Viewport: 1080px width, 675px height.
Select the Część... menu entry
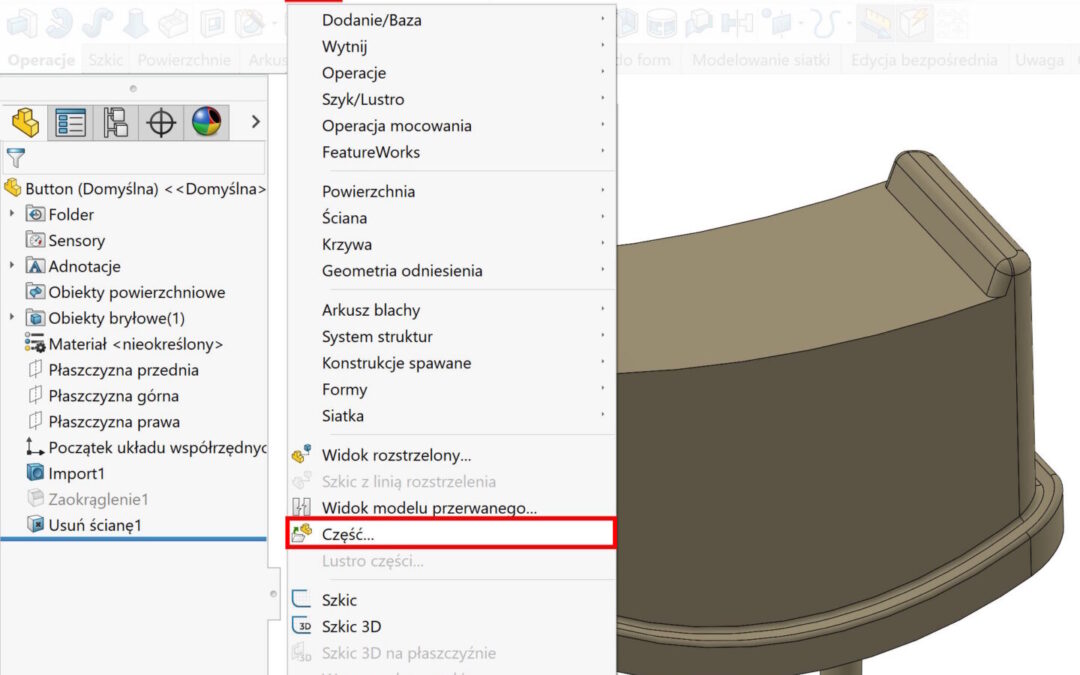[x=348, y=534]
